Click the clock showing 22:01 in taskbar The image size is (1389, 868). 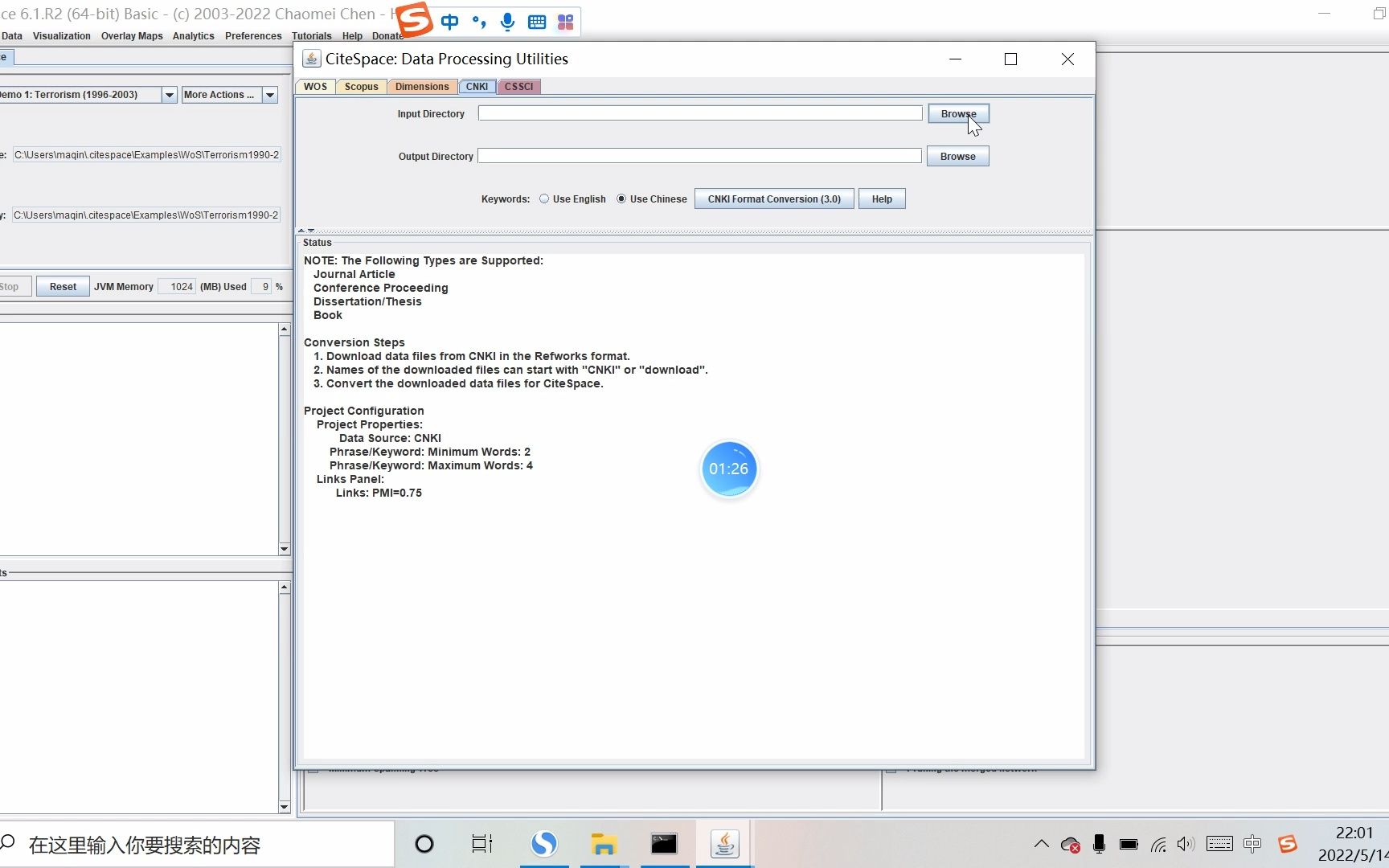[1354, 833]
